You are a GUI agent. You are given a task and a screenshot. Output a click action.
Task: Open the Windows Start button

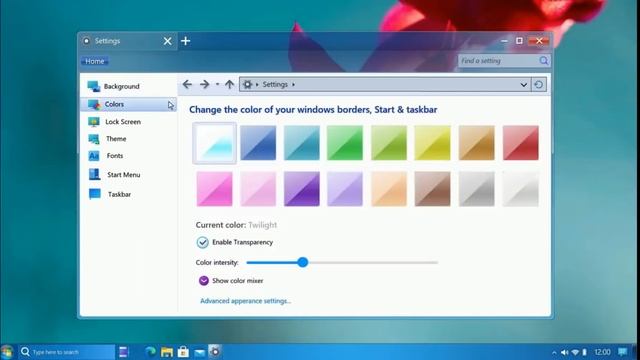7,352
